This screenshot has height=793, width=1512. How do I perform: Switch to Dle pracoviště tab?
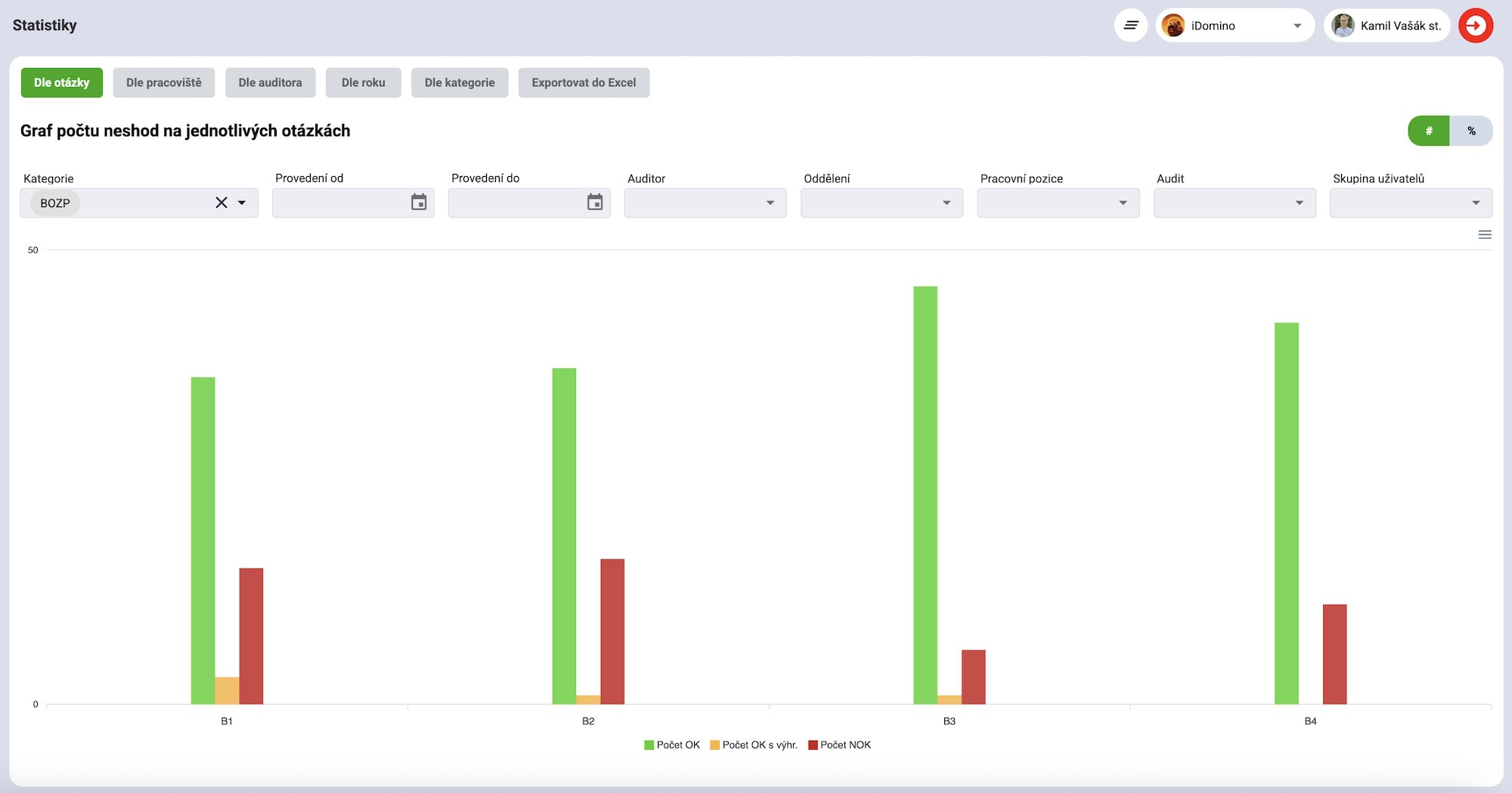click(x=163, y=82)
